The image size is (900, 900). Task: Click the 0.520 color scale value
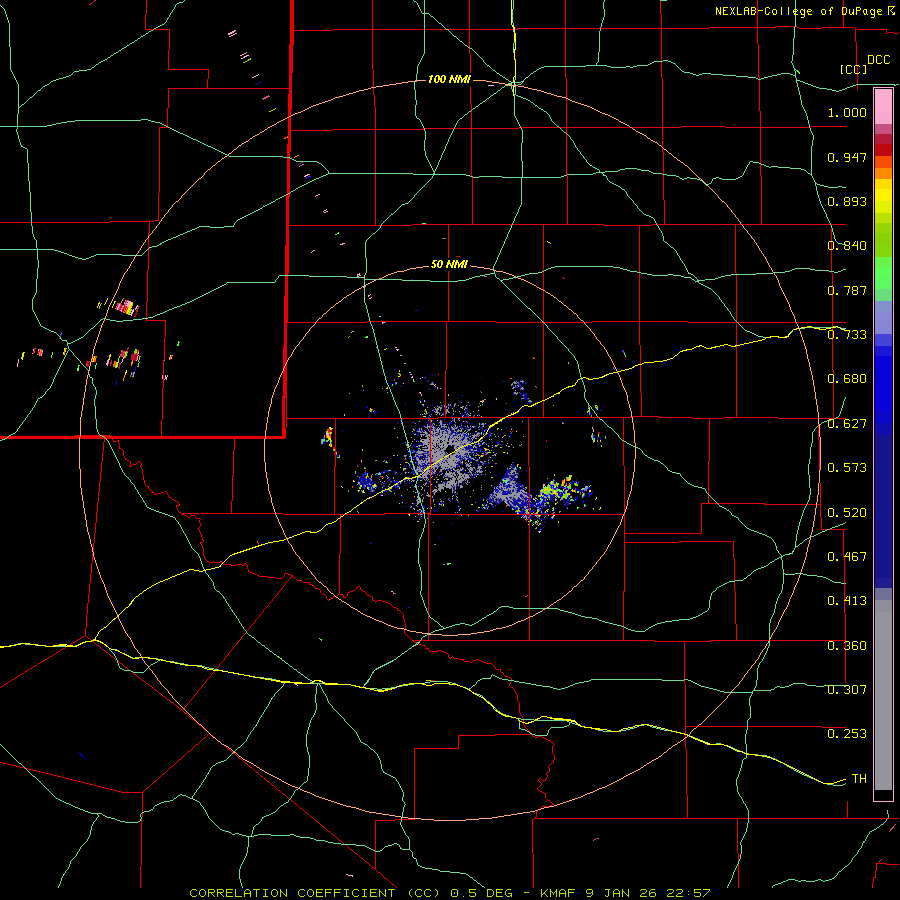[847, 513]
